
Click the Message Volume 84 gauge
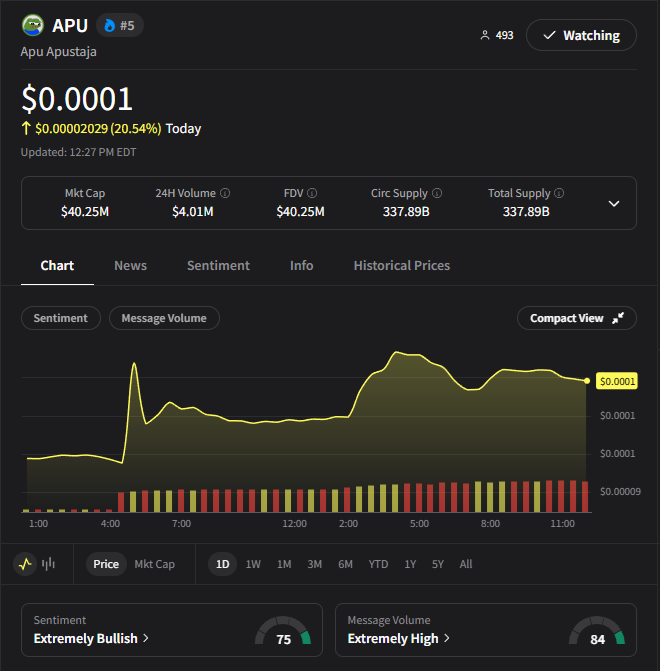point(597,631)
